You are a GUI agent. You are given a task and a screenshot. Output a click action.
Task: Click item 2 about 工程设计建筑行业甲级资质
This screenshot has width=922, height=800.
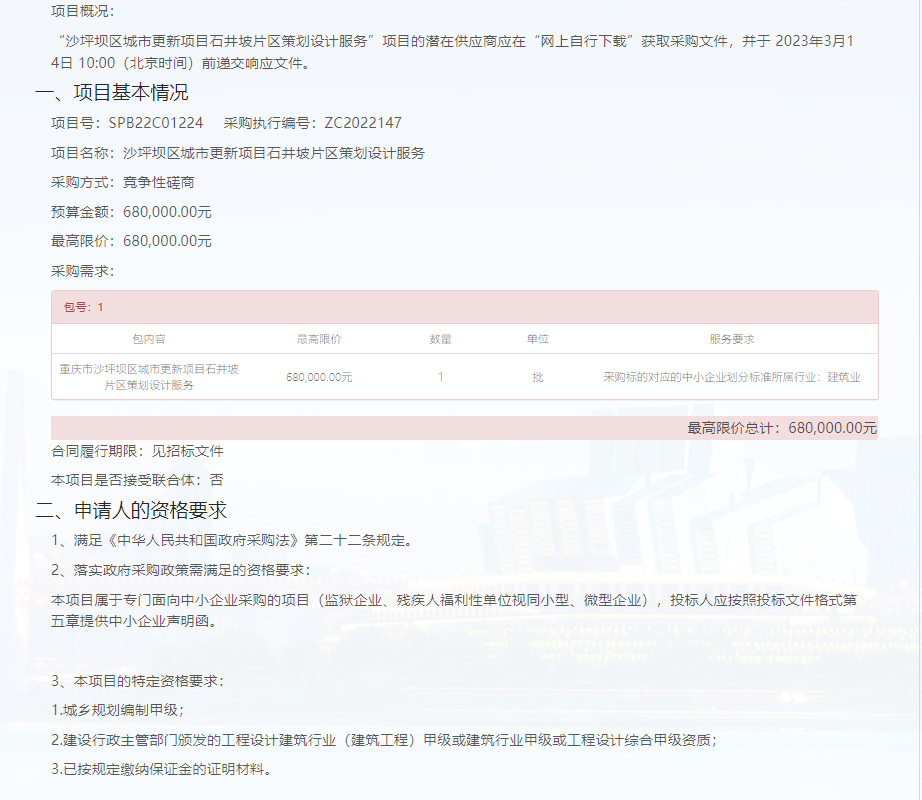(x=384, y=739)
